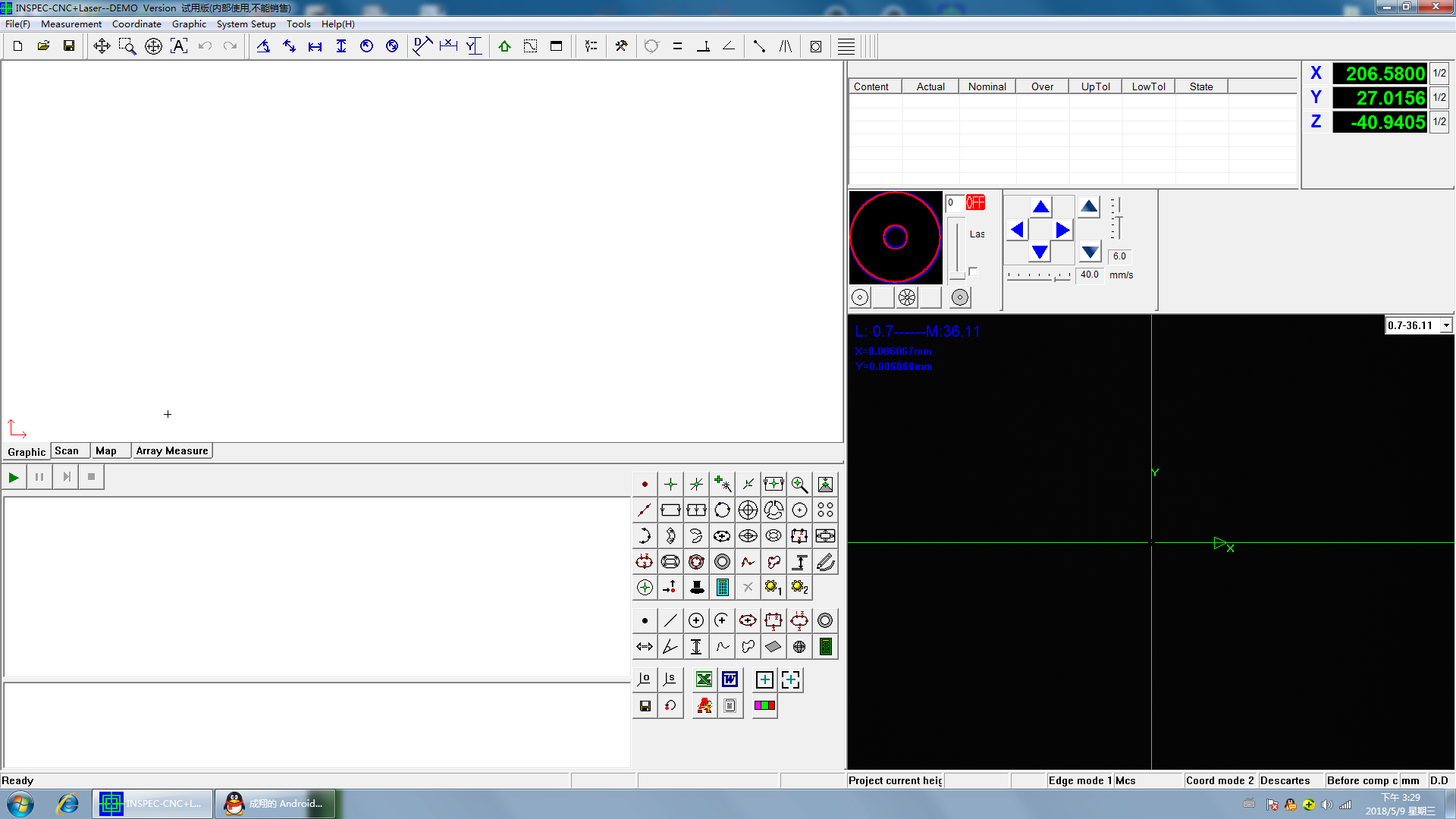The image size is (1456, 819).
Task: Open the System Setup menu
Action: click(246, 24)
